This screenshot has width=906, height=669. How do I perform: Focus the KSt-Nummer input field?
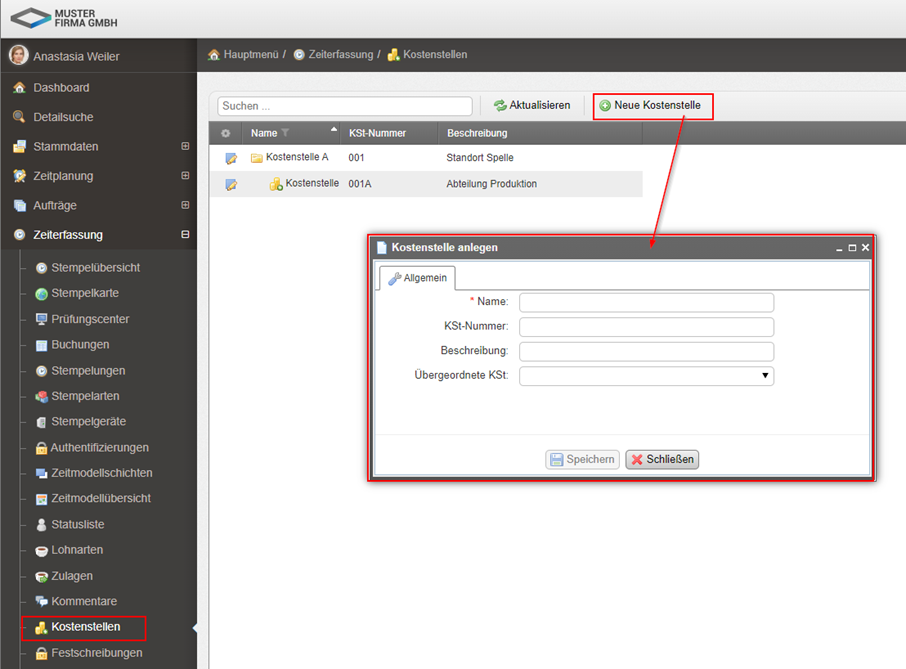tap(646, 327)
